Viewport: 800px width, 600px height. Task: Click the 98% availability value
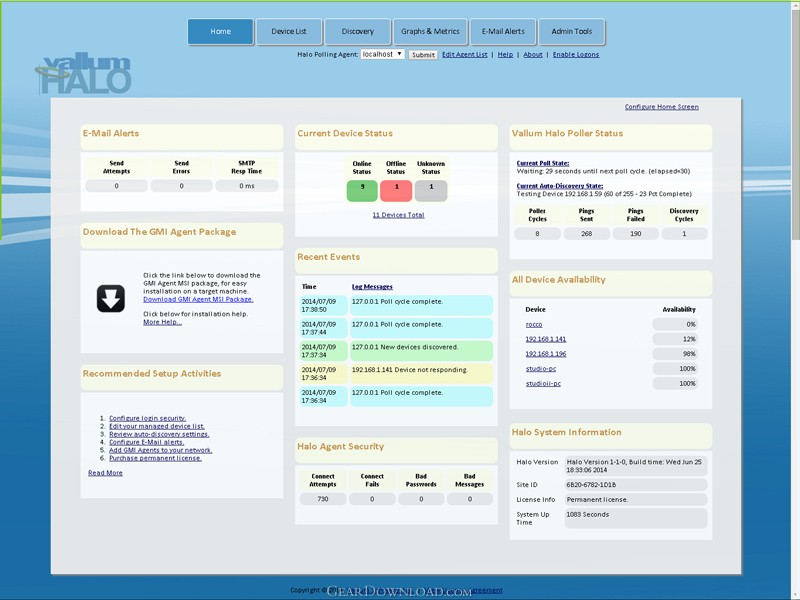tap(675, 354)
